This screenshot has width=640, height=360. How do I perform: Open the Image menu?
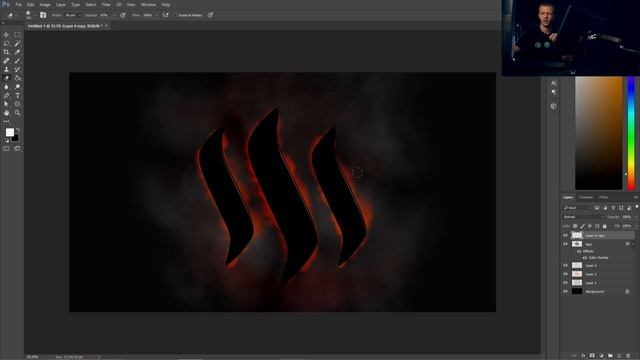pyautogui.click(x=45, y=4)
